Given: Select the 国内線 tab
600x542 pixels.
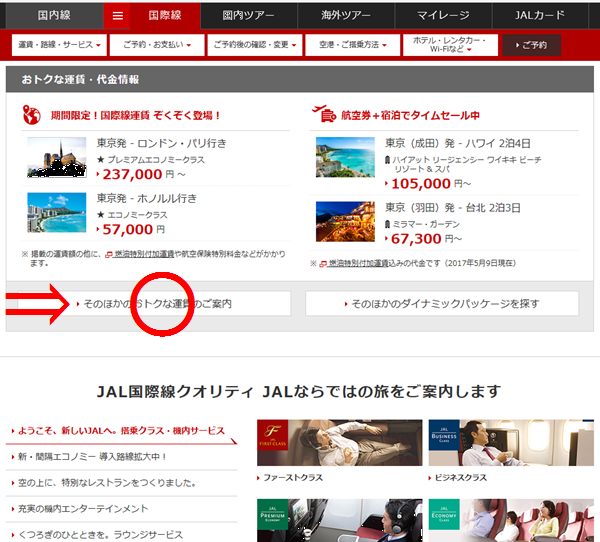Looking at the screenshot, I should coord(54,16).
